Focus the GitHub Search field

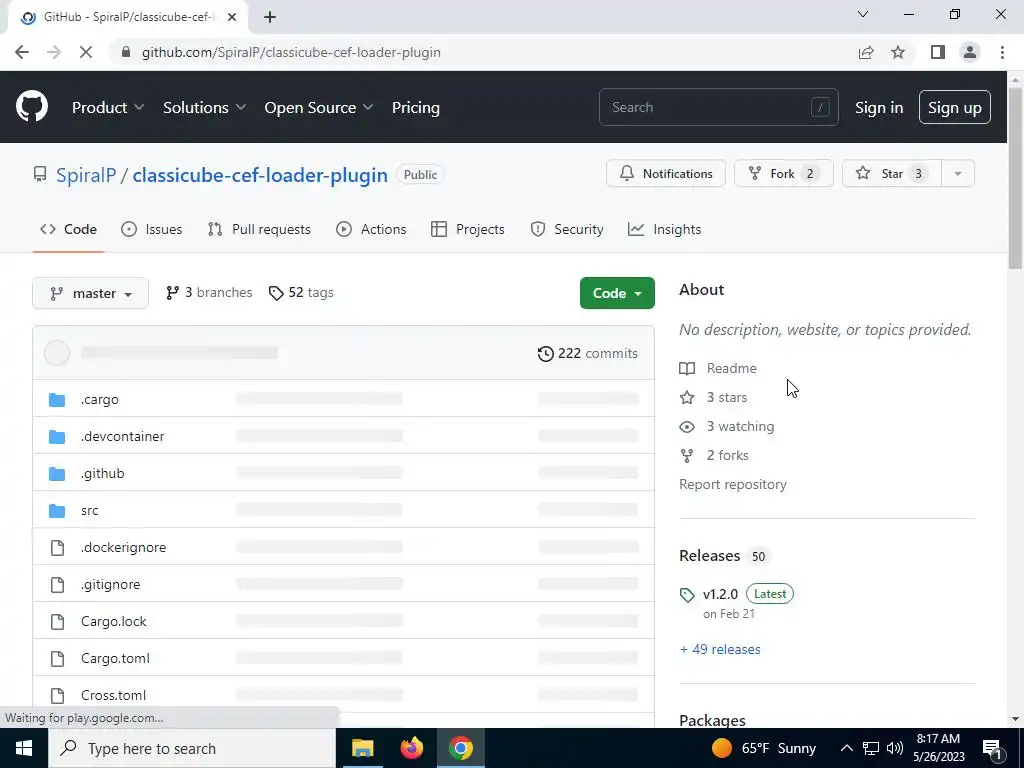click(x=718, y=107)
